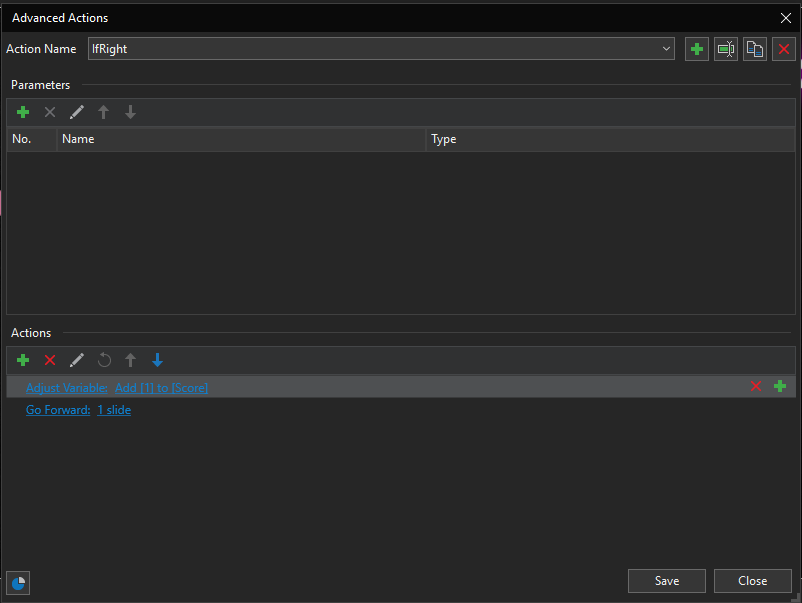Click the Adjust Variable action link

point(66,388)
